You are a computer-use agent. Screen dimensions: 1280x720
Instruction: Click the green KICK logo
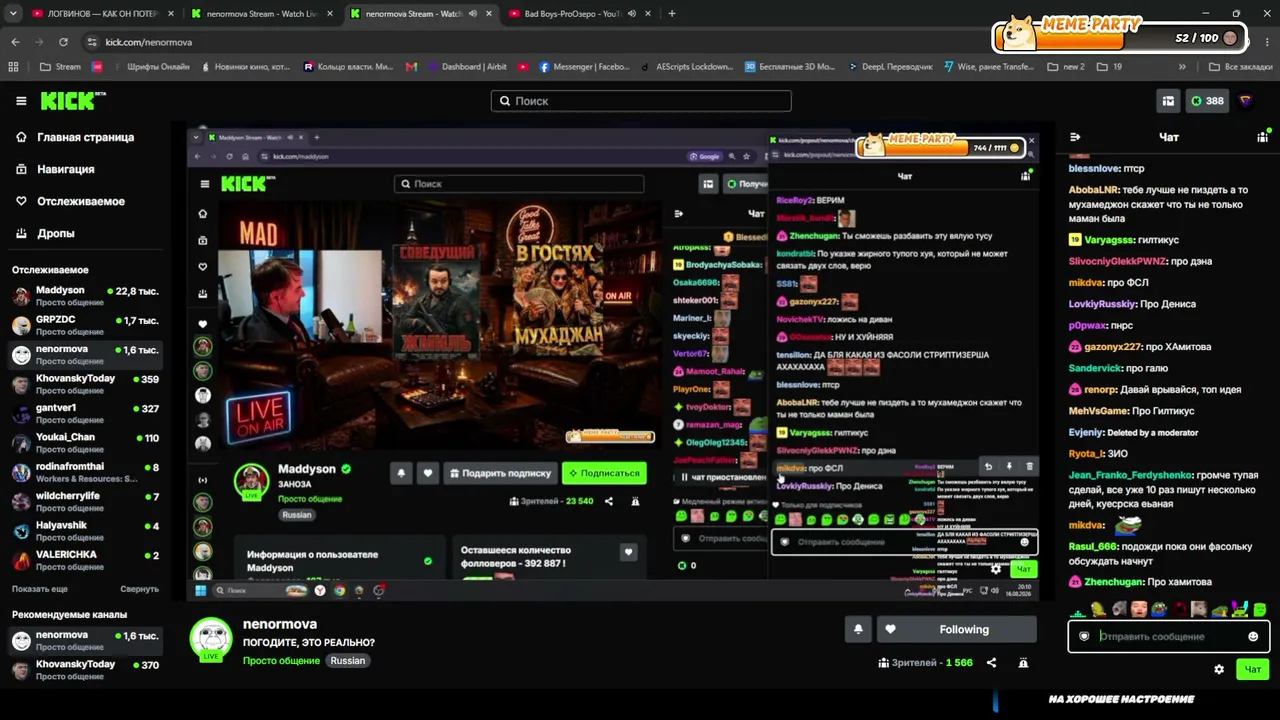[x=73, y=101]
